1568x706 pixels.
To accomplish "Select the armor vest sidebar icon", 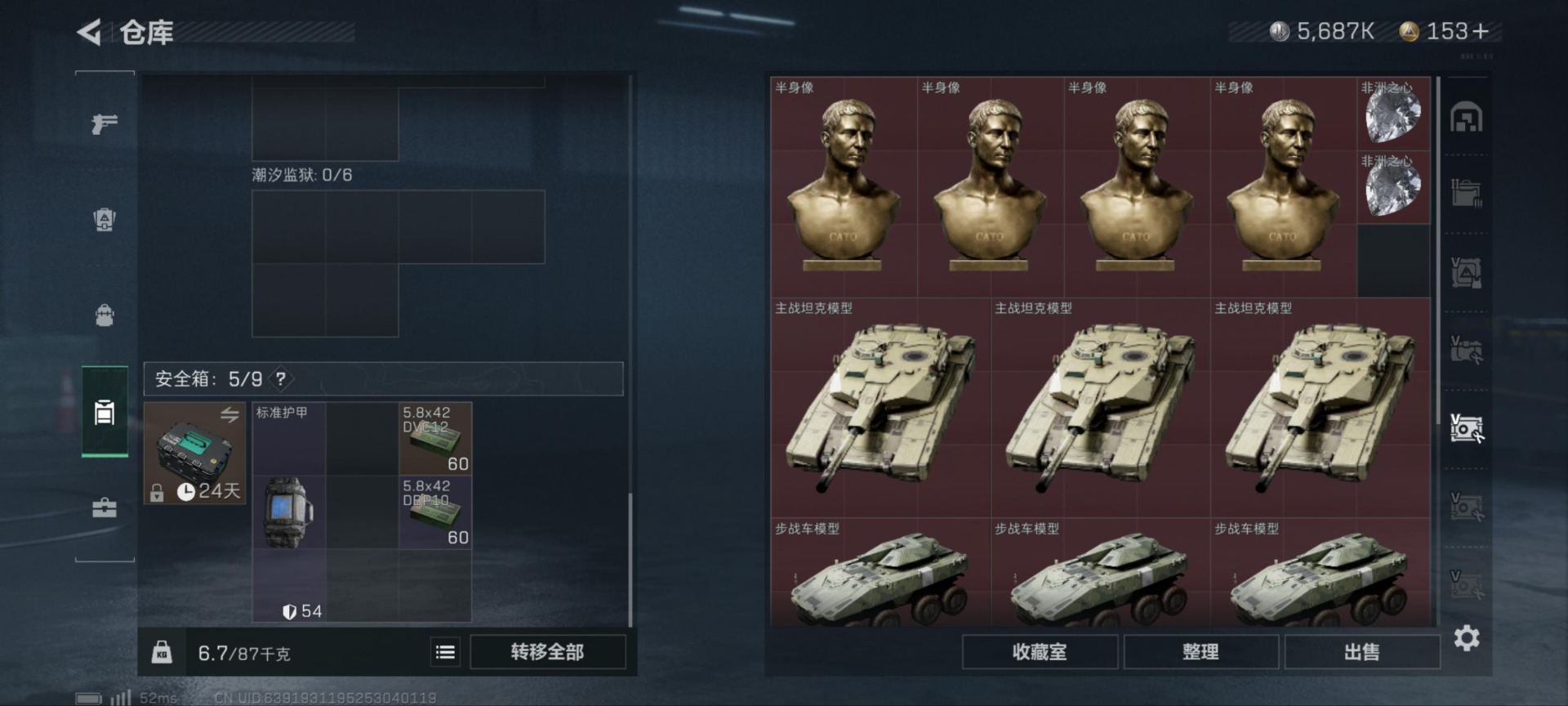I will [105, 219].
